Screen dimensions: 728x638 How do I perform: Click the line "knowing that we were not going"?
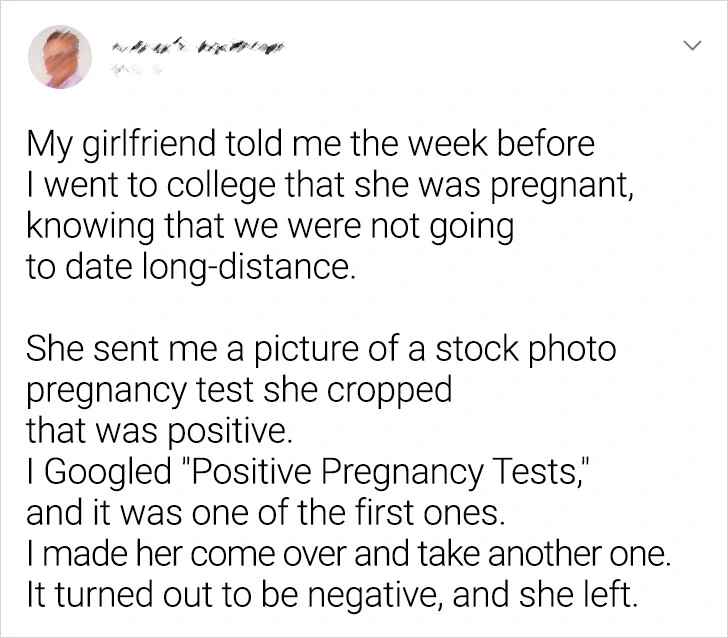click(270, 228)
